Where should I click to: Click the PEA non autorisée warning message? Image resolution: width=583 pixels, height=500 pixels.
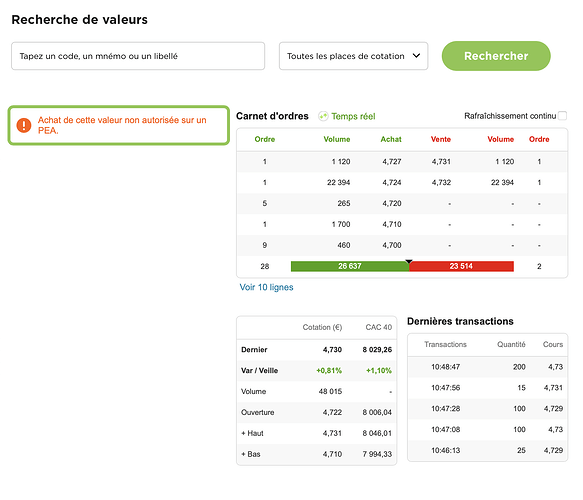click(122, 125)
